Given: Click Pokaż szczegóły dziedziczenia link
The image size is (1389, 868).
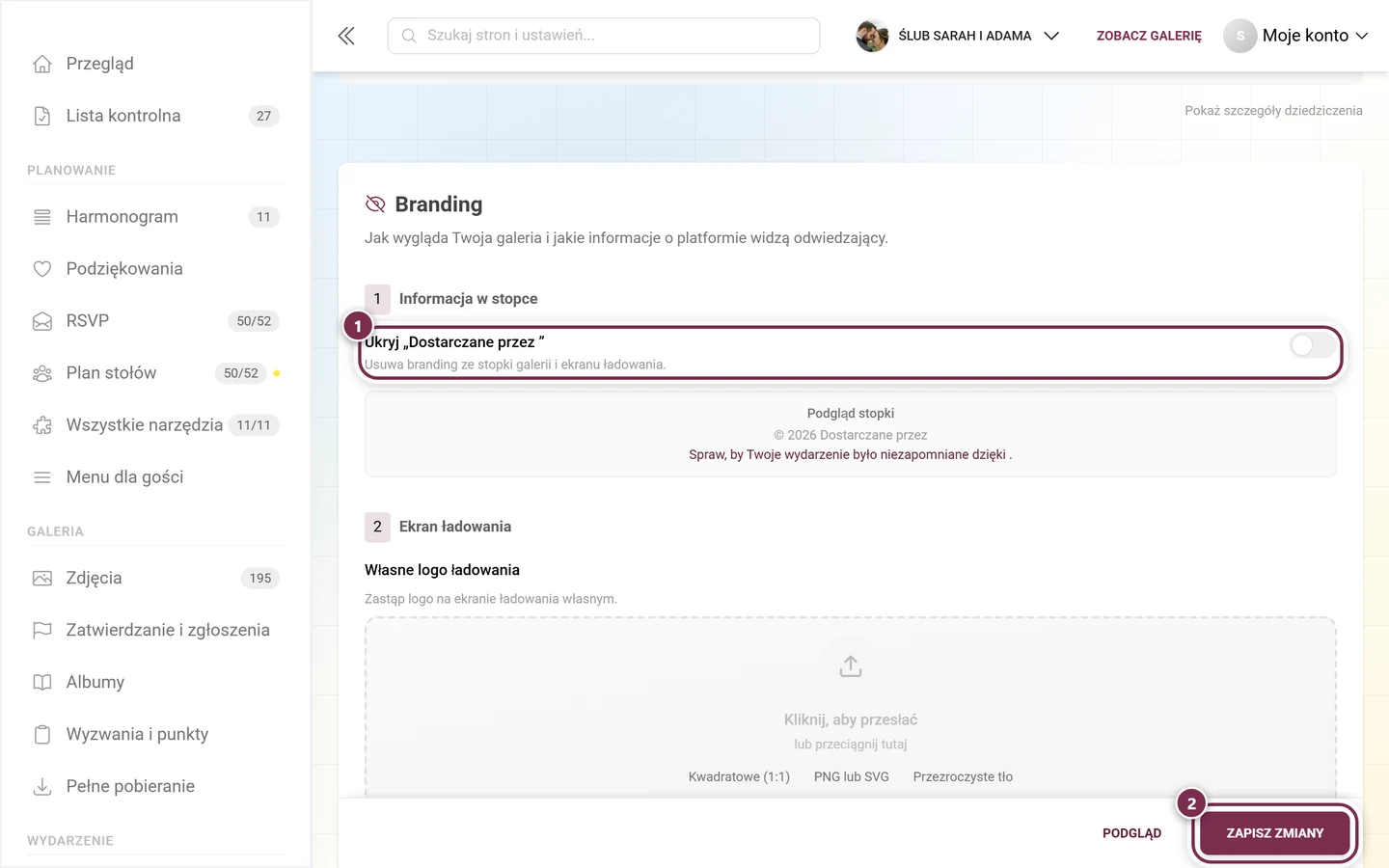Looking at the screenshot, I should pos(1273,111).
